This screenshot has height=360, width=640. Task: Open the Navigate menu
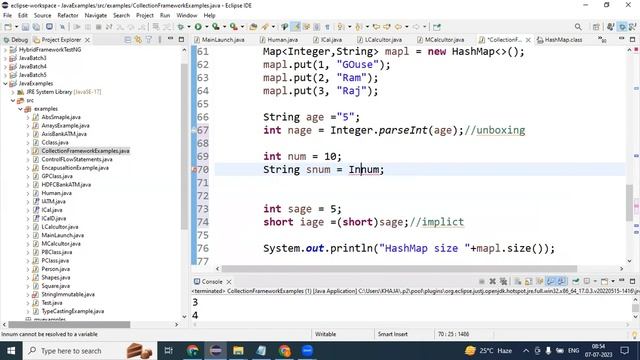click(x=96, y=16)
